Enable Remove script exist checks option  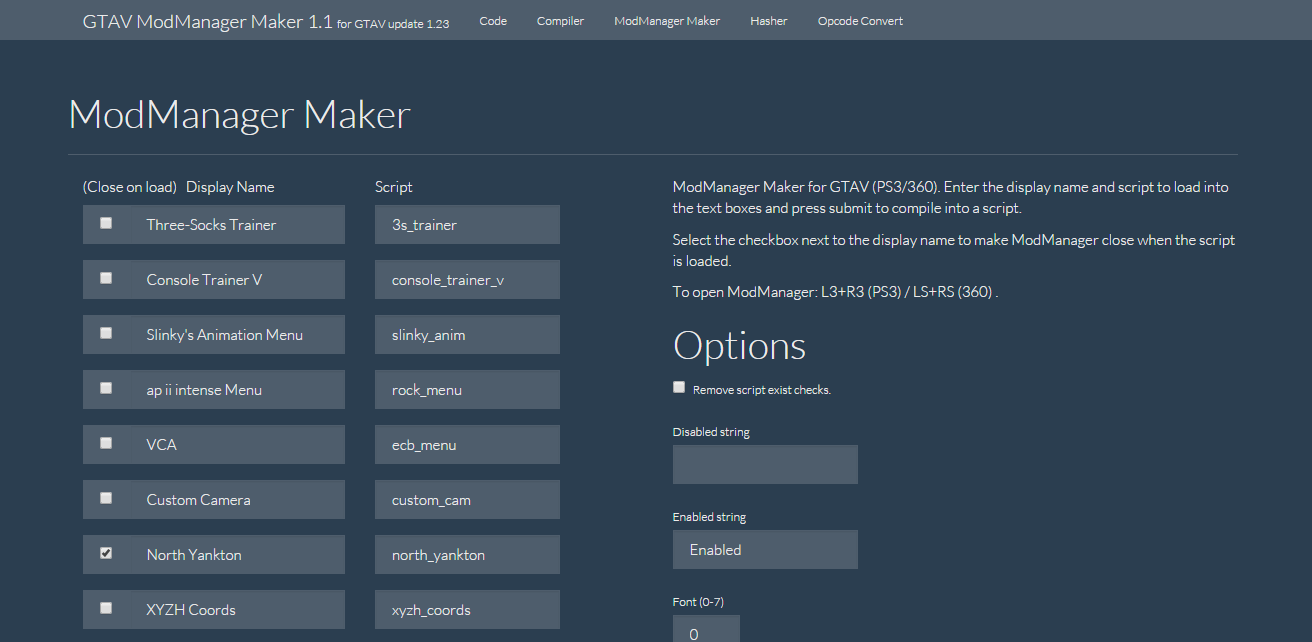click(679, 387)
